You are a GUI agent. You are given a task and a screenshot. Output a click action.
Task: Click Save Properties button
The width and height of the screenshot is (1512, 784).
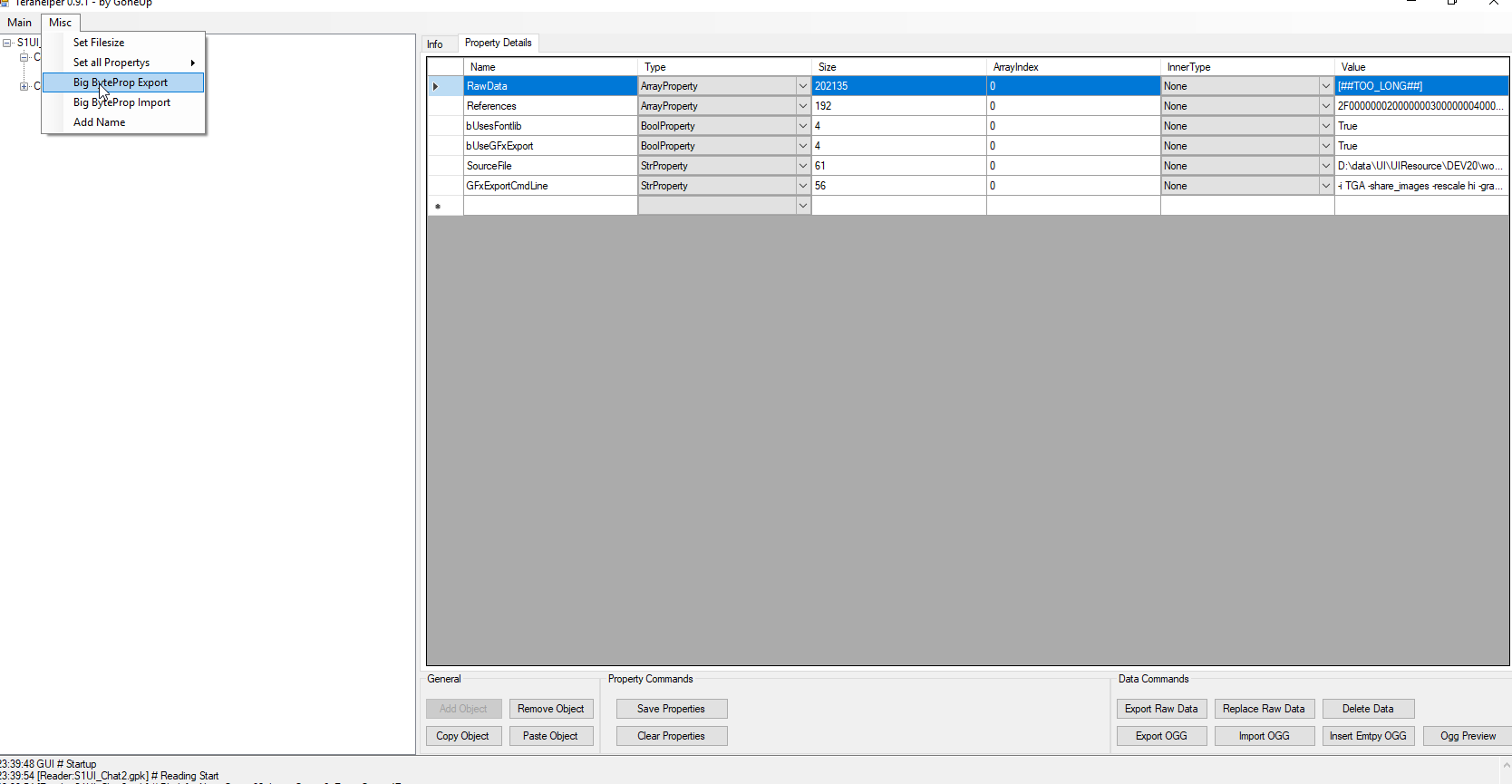pos(672,709)
